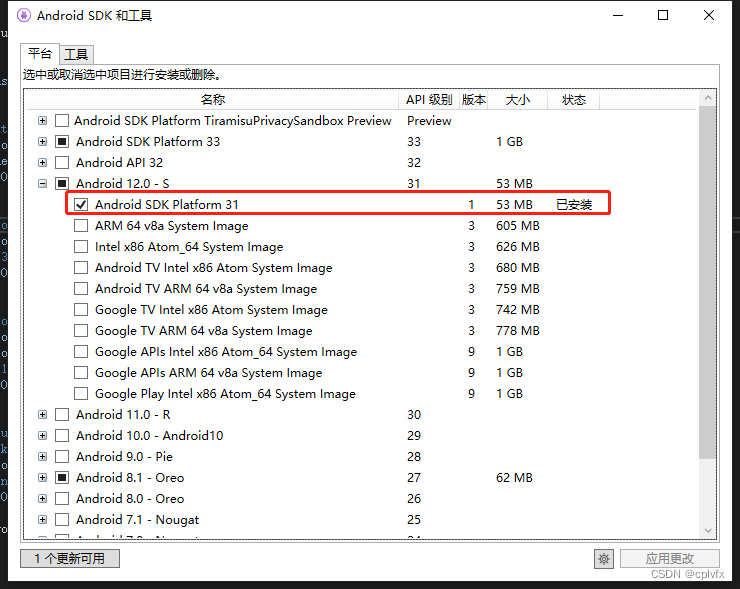The height and width of the screenshot is (589, 740).
Task: Click the 状态 column header
Action: [574, 100]
